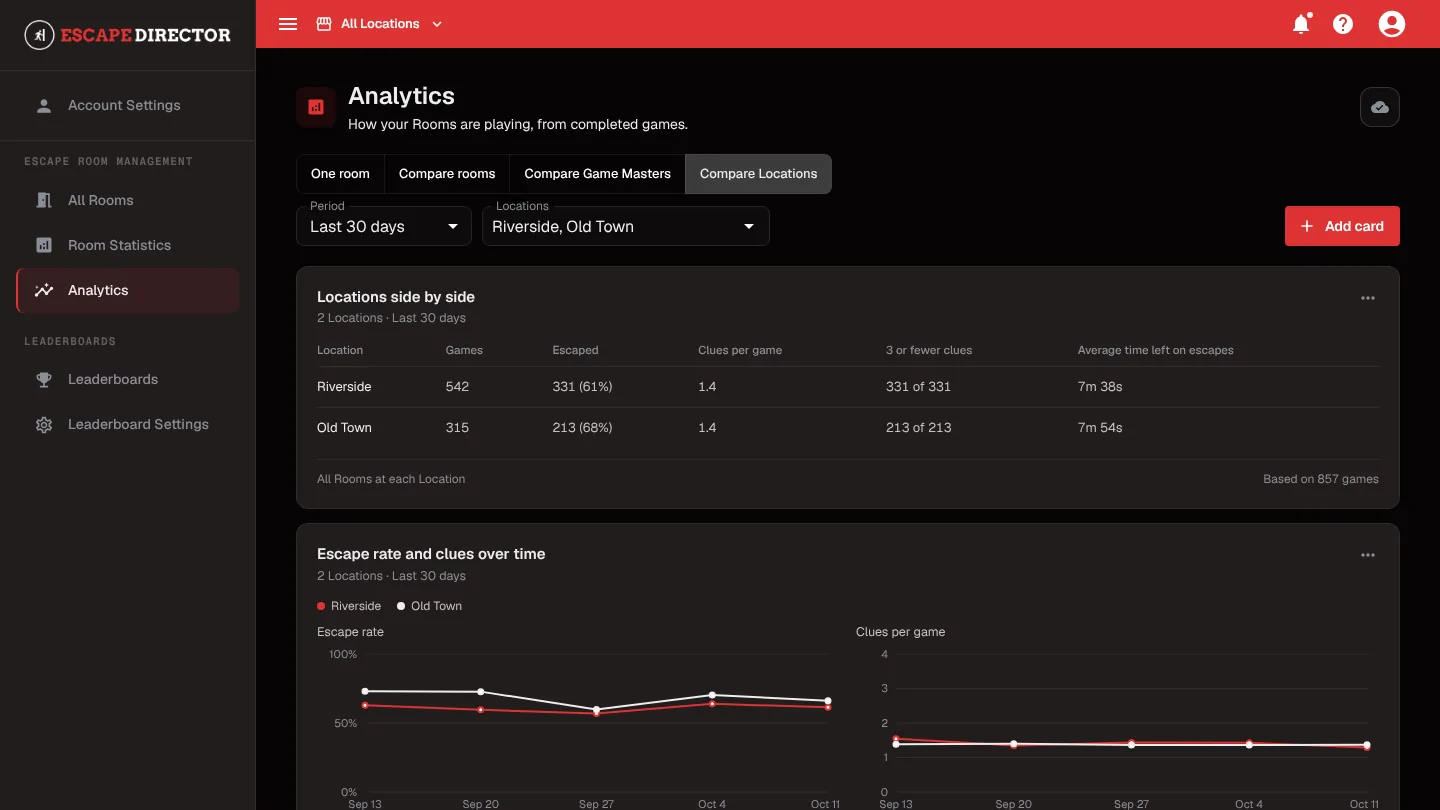Click the '213 (68%)' escaped value
Image resolution: width=1440 pixels, height=810 pixels.
coord(582,428)
